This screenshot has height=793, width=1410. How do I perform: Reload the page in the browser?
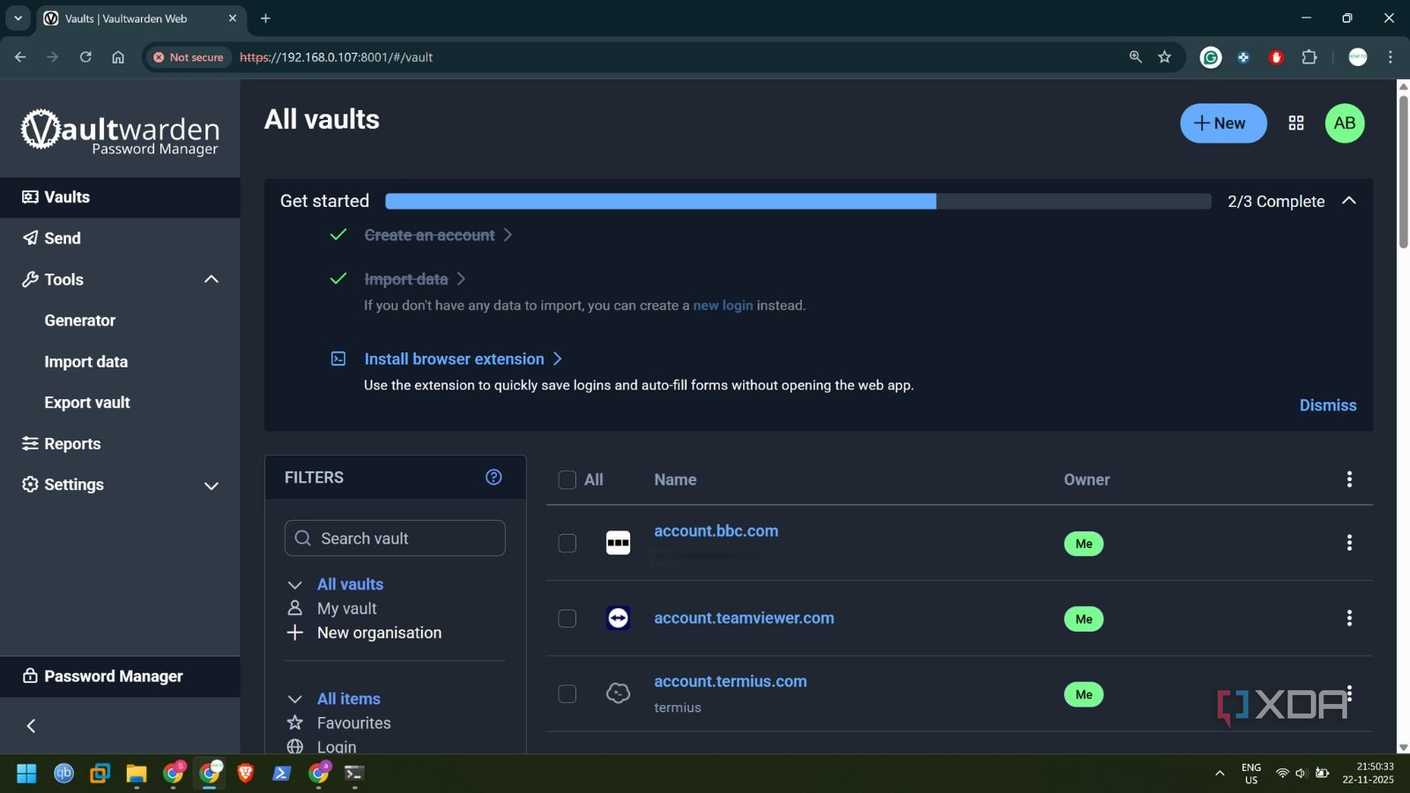point(85,57)
